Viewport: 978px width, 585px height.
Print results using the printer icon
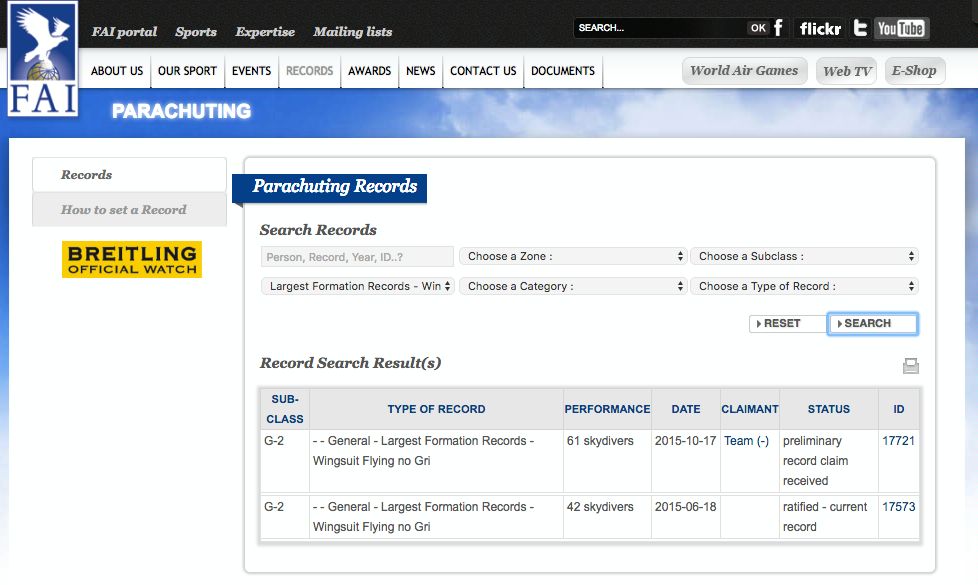pyautogui.click(x=911, y=366)
